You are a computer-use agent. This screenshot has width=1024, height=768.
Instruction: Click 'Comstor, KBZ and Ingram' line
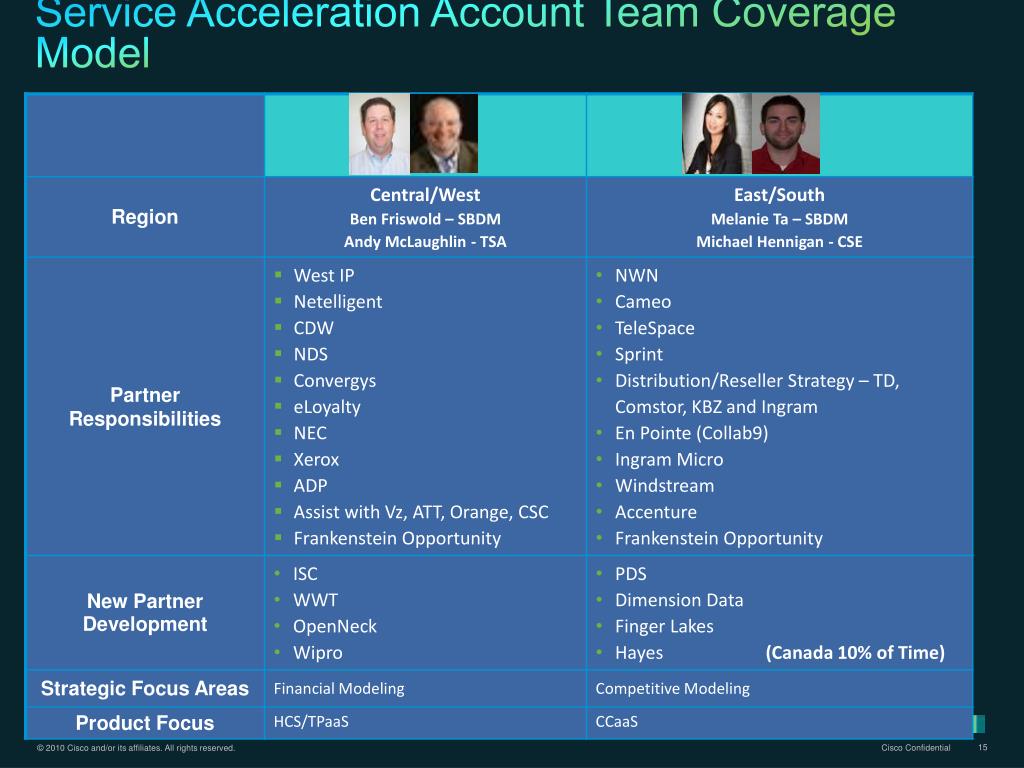716,407
